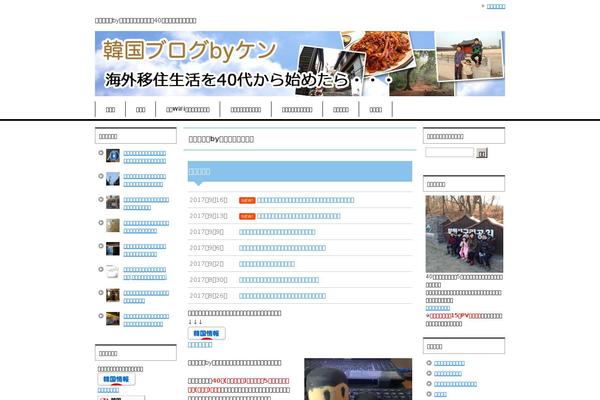Click the page heading containing "by" above the blue bar

(221, 139)
